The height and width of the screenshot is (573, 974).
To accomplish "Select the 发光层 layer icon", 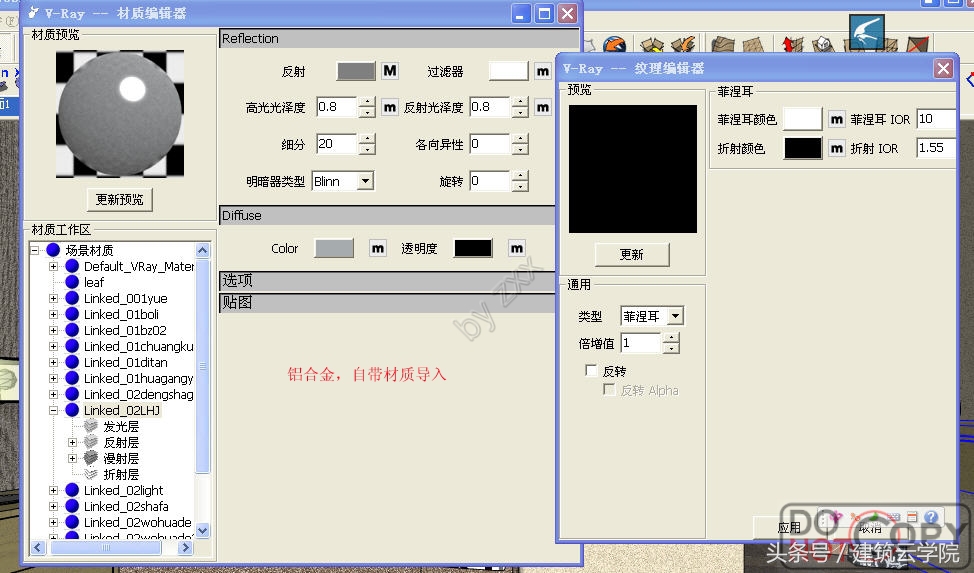I will point(91,426).
